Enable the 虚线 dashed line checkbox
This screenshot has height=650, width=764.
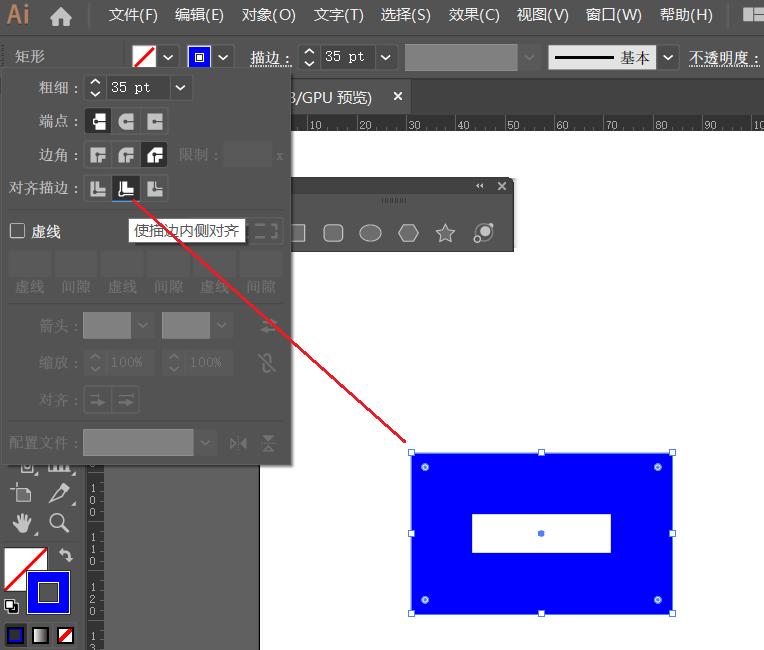tap(18, 230)
